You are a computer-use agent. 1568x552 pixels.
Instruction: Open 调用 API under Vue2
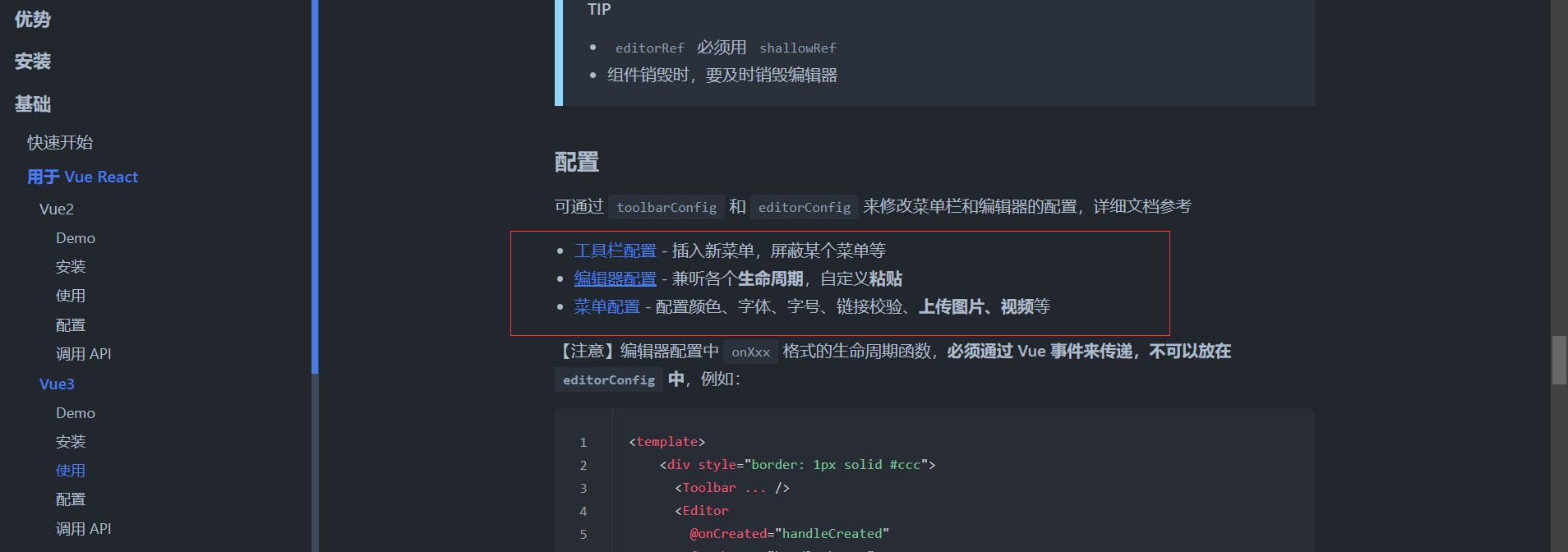click(x=83, y=352)
